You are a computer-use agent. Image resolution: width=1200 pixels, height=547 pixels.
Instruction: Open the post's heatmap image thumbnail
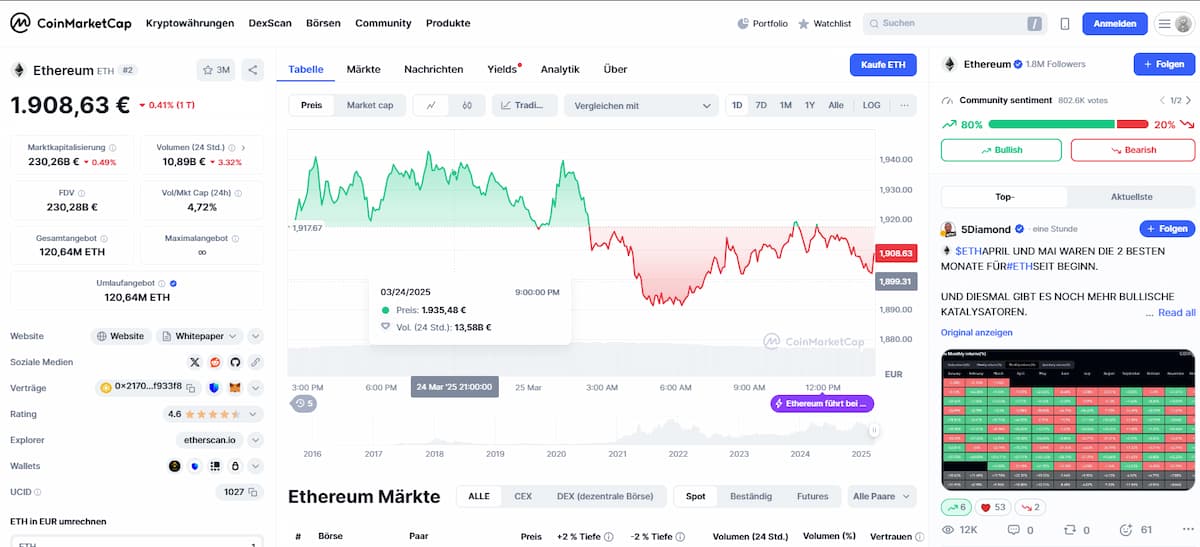click(1069, 420)
